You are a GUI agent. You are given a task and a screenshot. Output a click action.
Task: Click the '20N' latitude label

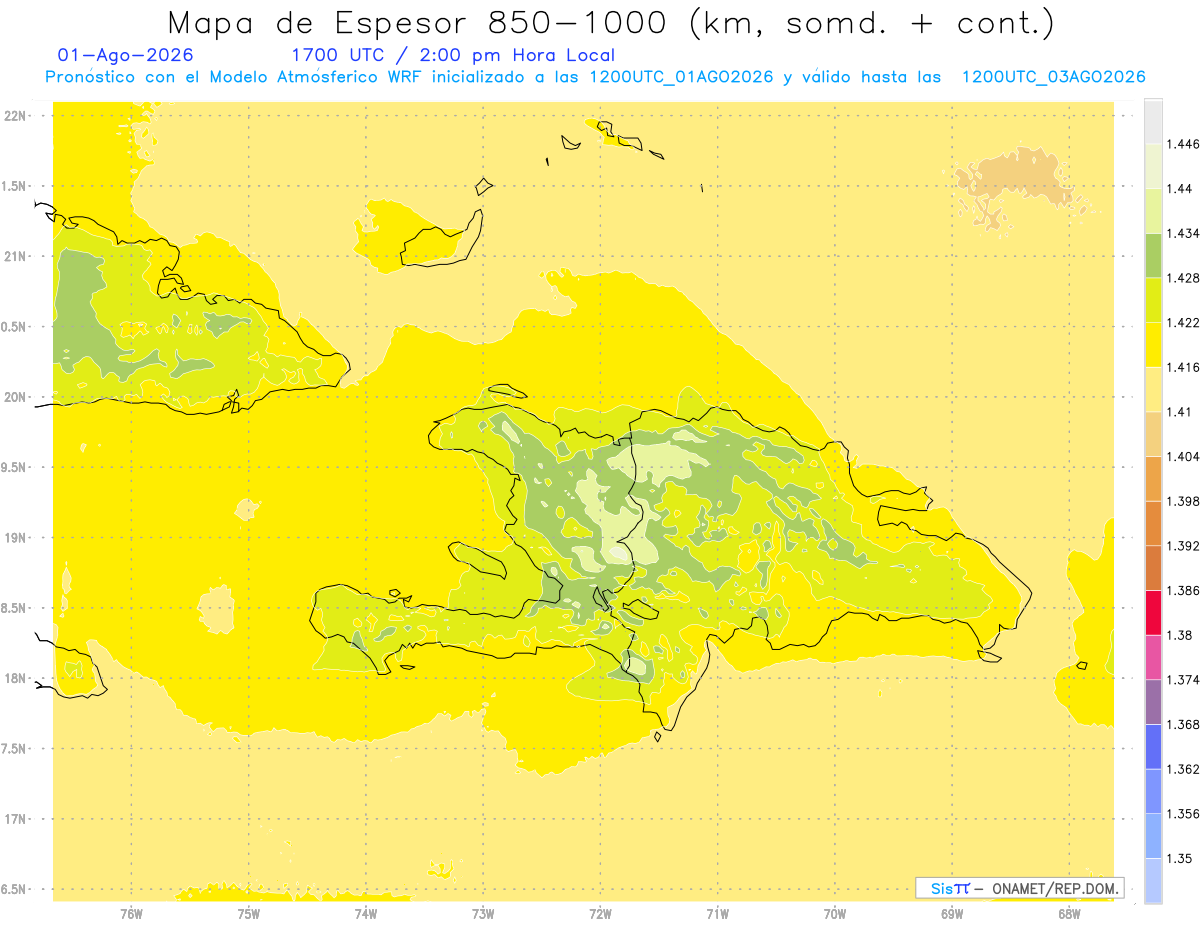coord(17,397)
